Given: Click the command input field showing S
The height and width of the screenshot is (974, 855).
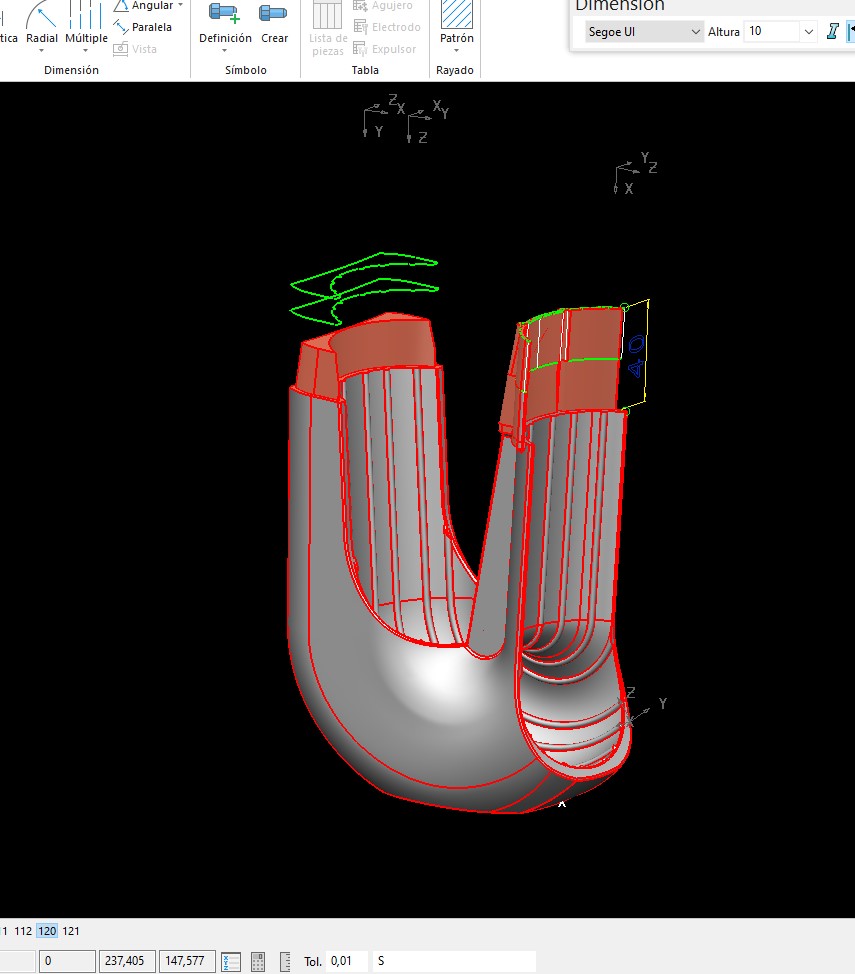Looking at the screenshot, I should (454, 961).
